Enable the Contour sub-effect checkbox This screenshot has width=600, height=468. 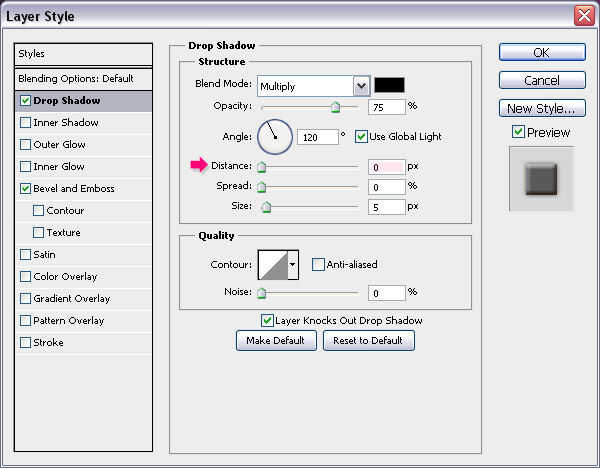coord(38,210)
